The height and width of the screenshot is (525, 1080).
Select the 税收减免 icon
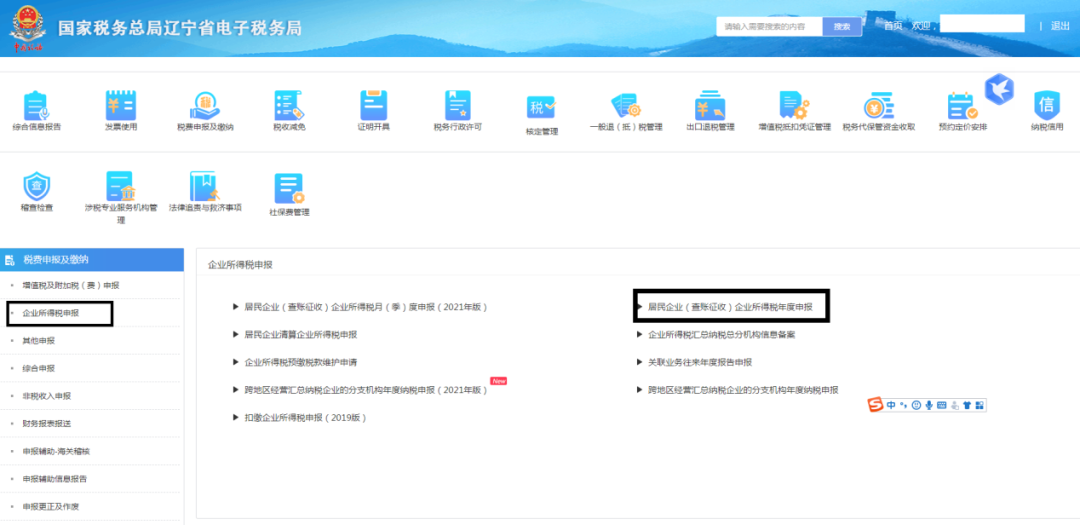coord(289,106)
